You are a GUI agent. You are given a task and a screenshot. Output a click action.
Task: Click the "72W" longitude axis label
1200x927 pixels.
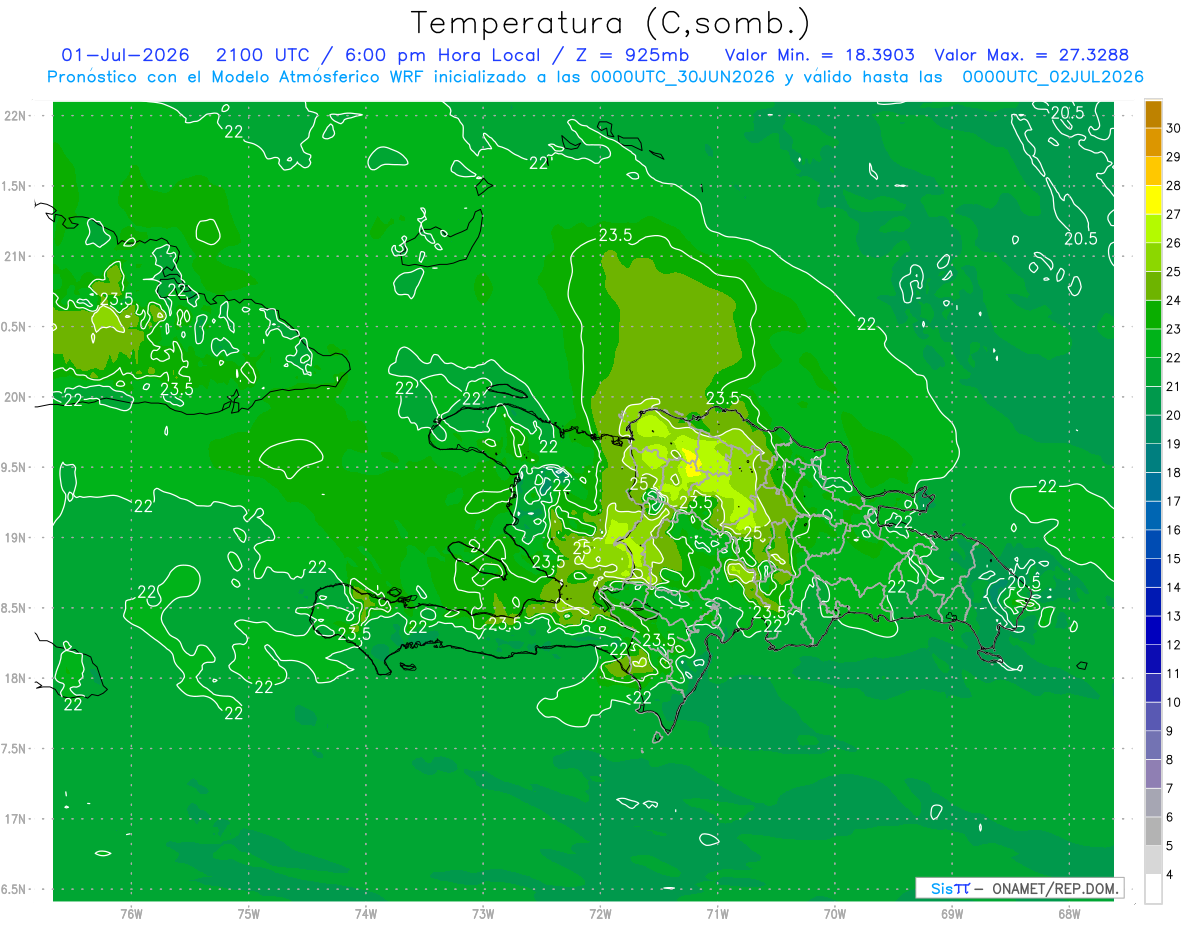tap(600, 914)
